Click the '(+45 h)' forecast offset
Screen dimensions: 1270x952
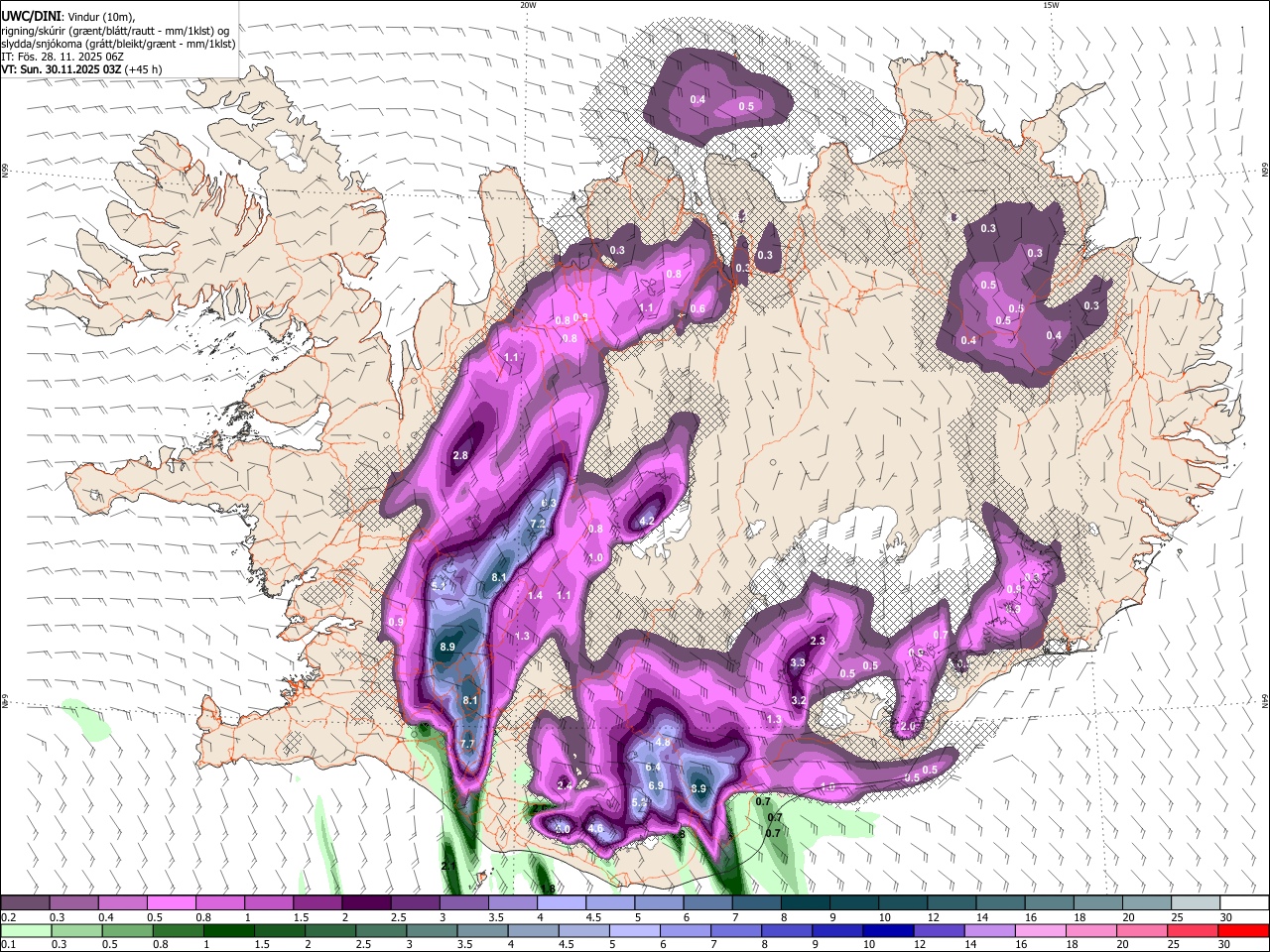[144, 69]
